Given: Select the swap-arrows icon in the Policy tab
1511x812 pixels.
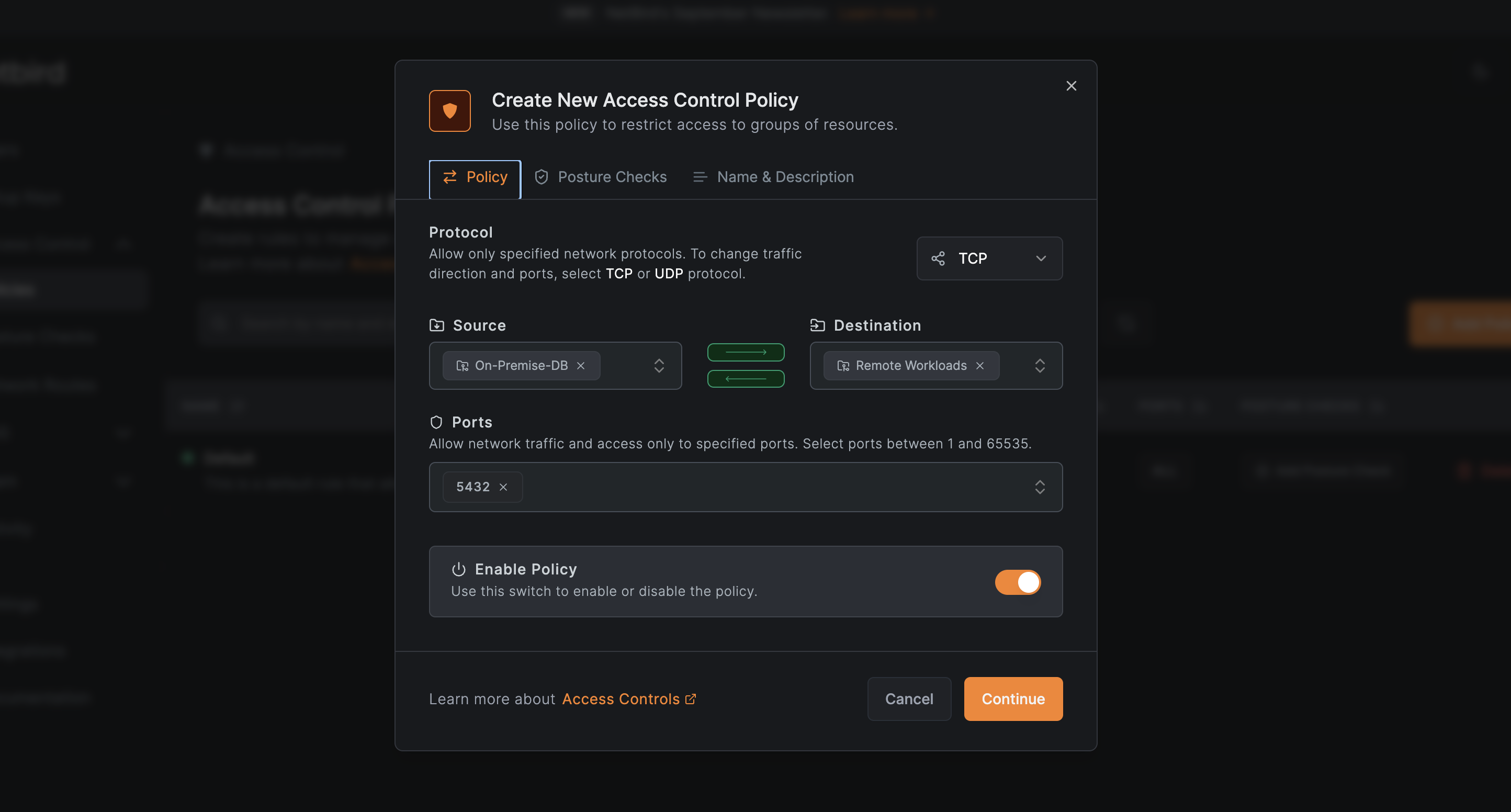Looking at the screenshot, I should (450, 177).
